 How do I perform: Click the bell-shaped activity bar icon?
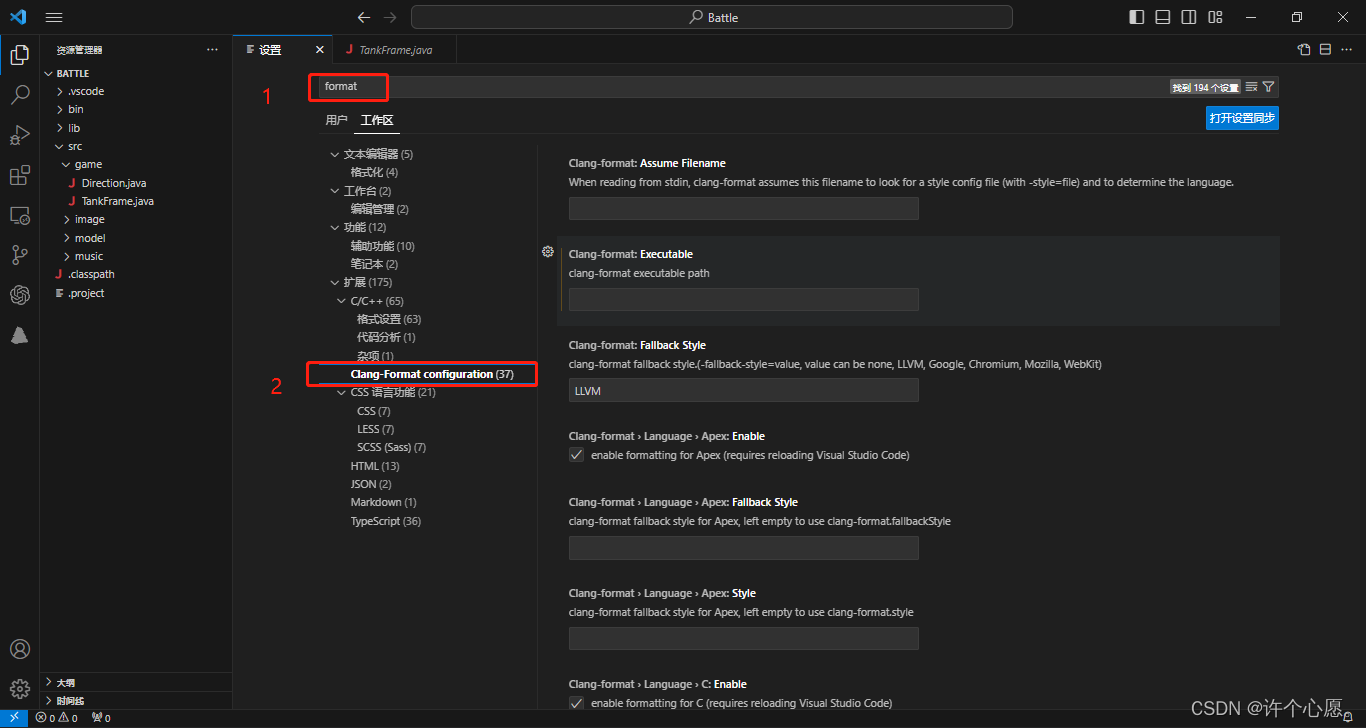[x=19, y=336]
